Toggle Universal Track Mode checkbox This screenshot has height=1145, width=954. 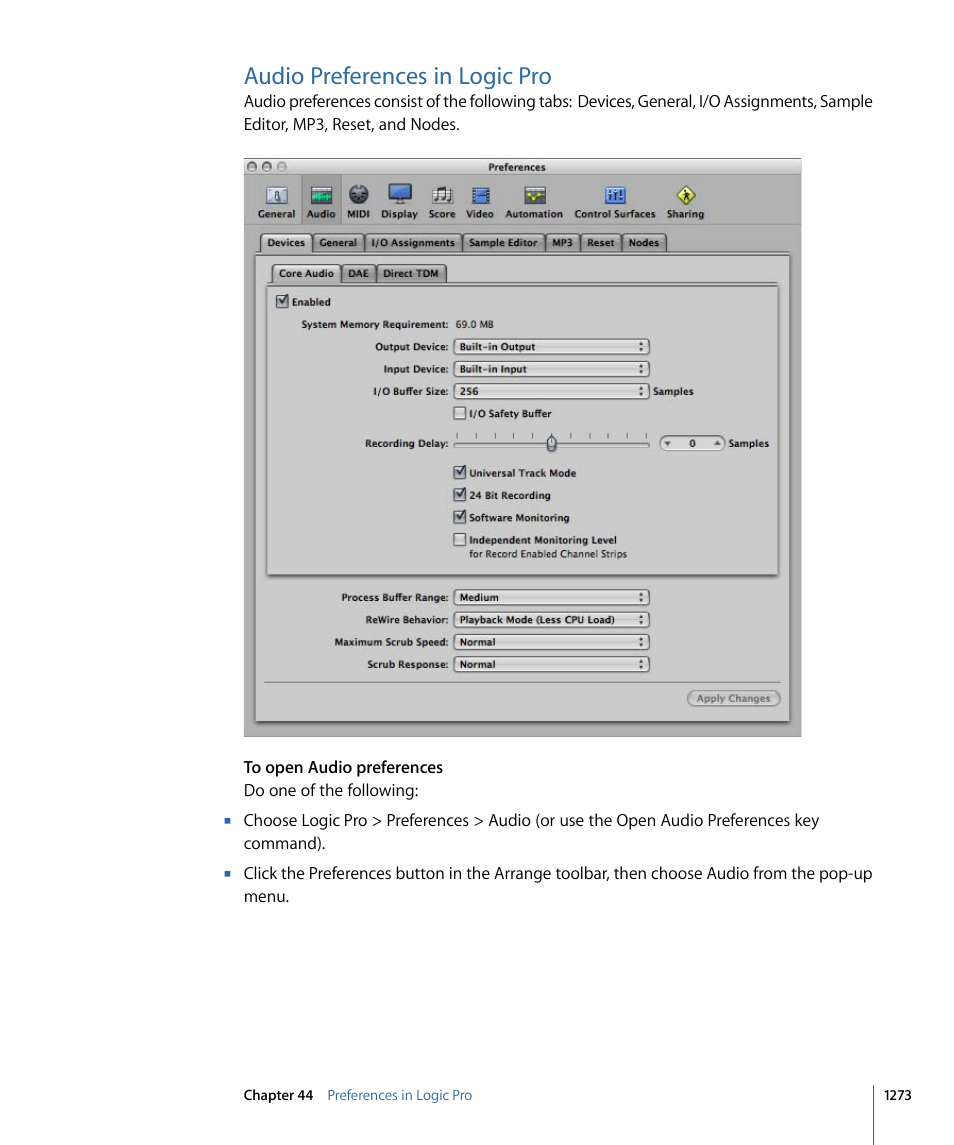point(459,472)
